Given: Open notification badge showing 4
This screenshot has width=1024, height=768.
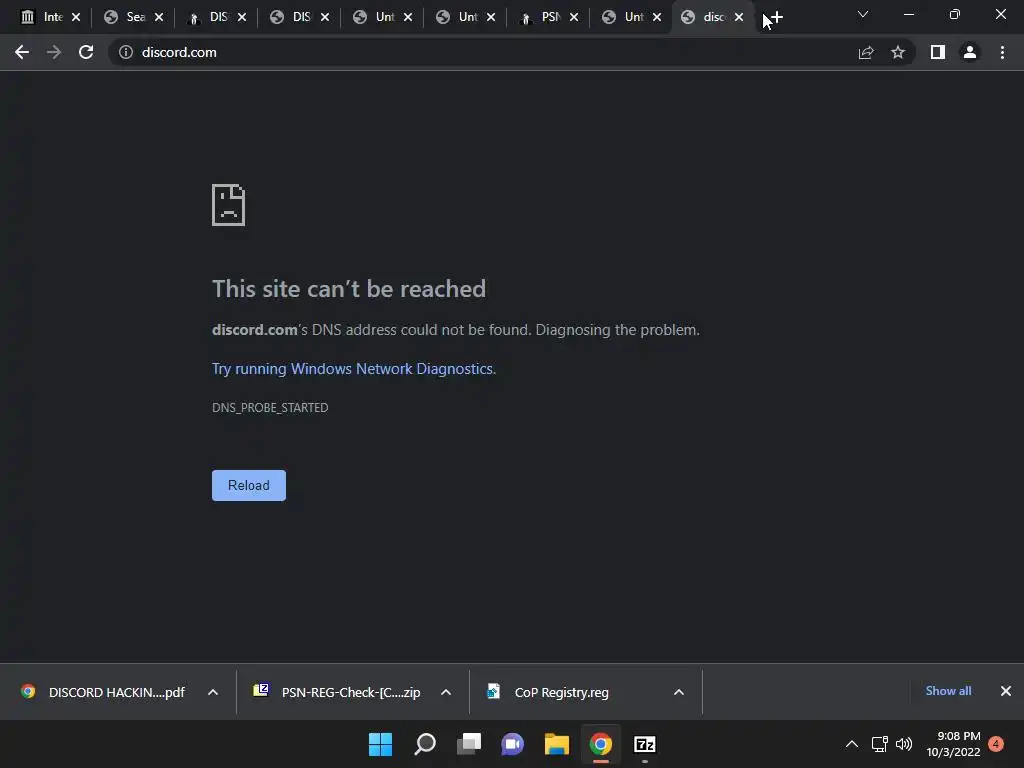Looking at the screenshot, I should click(996, 744).
